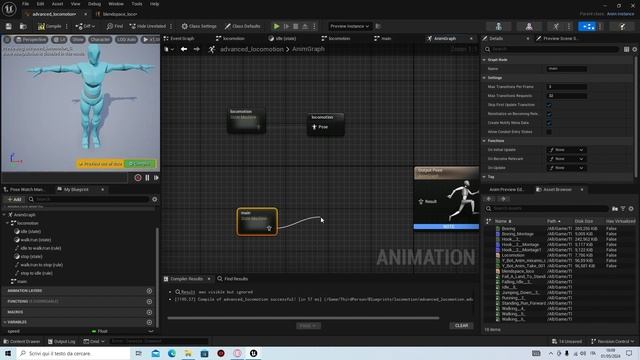The image size is (640, 360).
Task: Toggle Skip First Update Transition checkbox
Action: coord(549,105)
